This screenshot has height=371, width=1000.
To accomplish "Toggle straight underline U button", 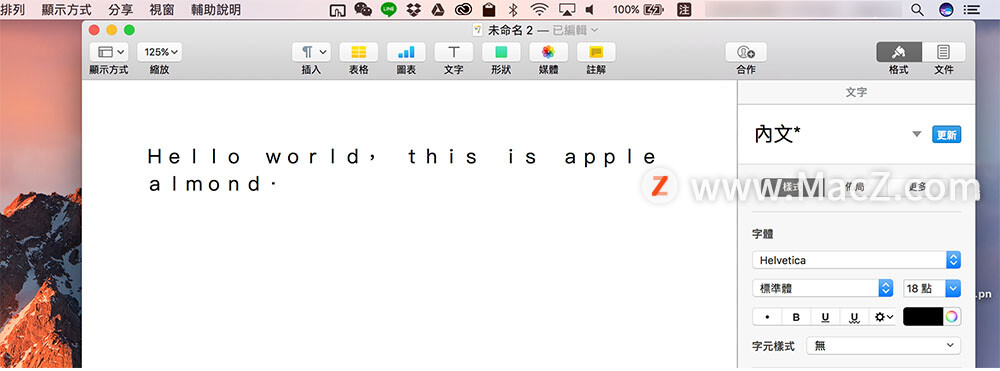I will (x=825, y=317).
